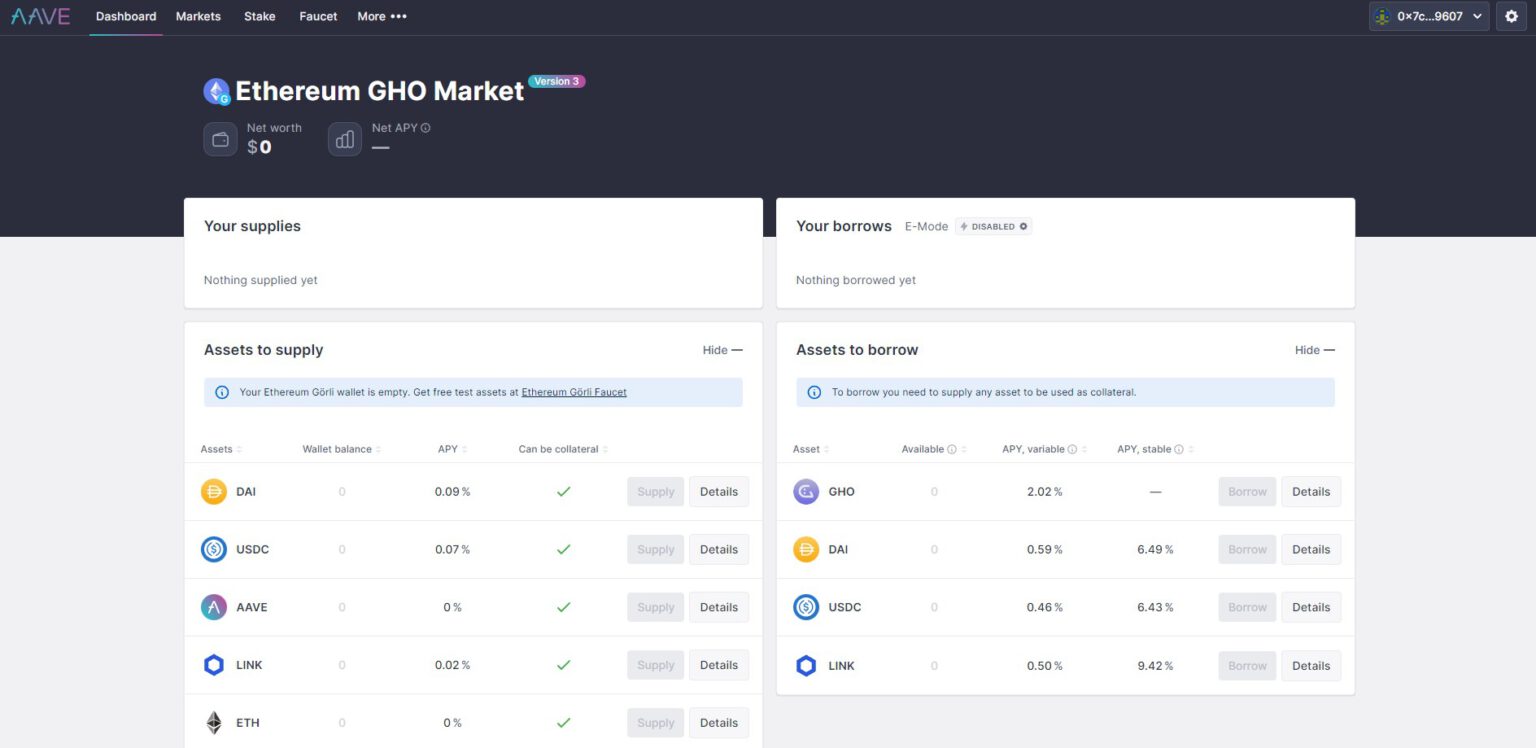Click the collateral checkmark for USDC

point(563,549)
